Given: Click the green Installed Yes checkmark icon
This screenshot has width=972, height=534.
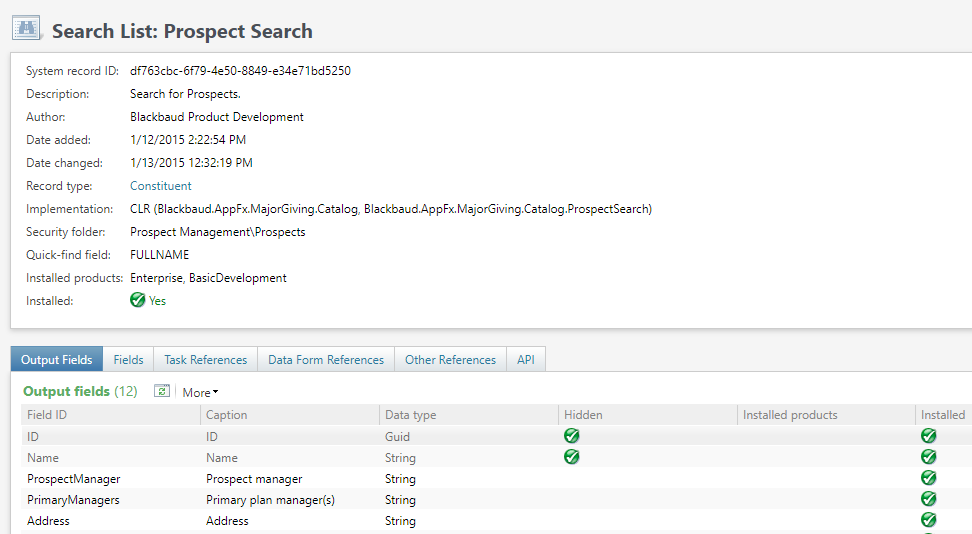Looking at the screenshot, I should point(138,300).
